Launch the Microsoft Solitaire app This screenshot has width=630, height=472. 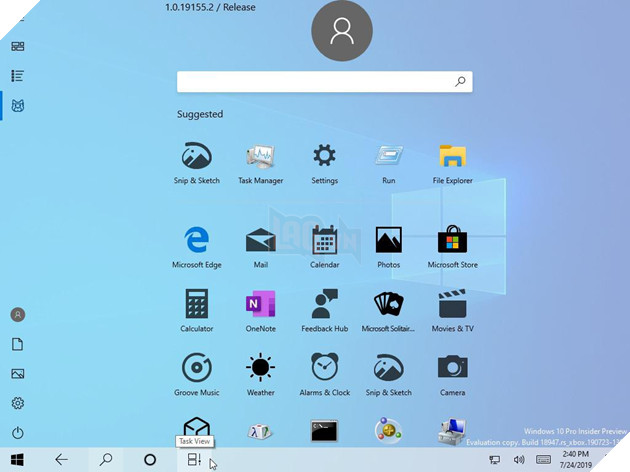389,311
